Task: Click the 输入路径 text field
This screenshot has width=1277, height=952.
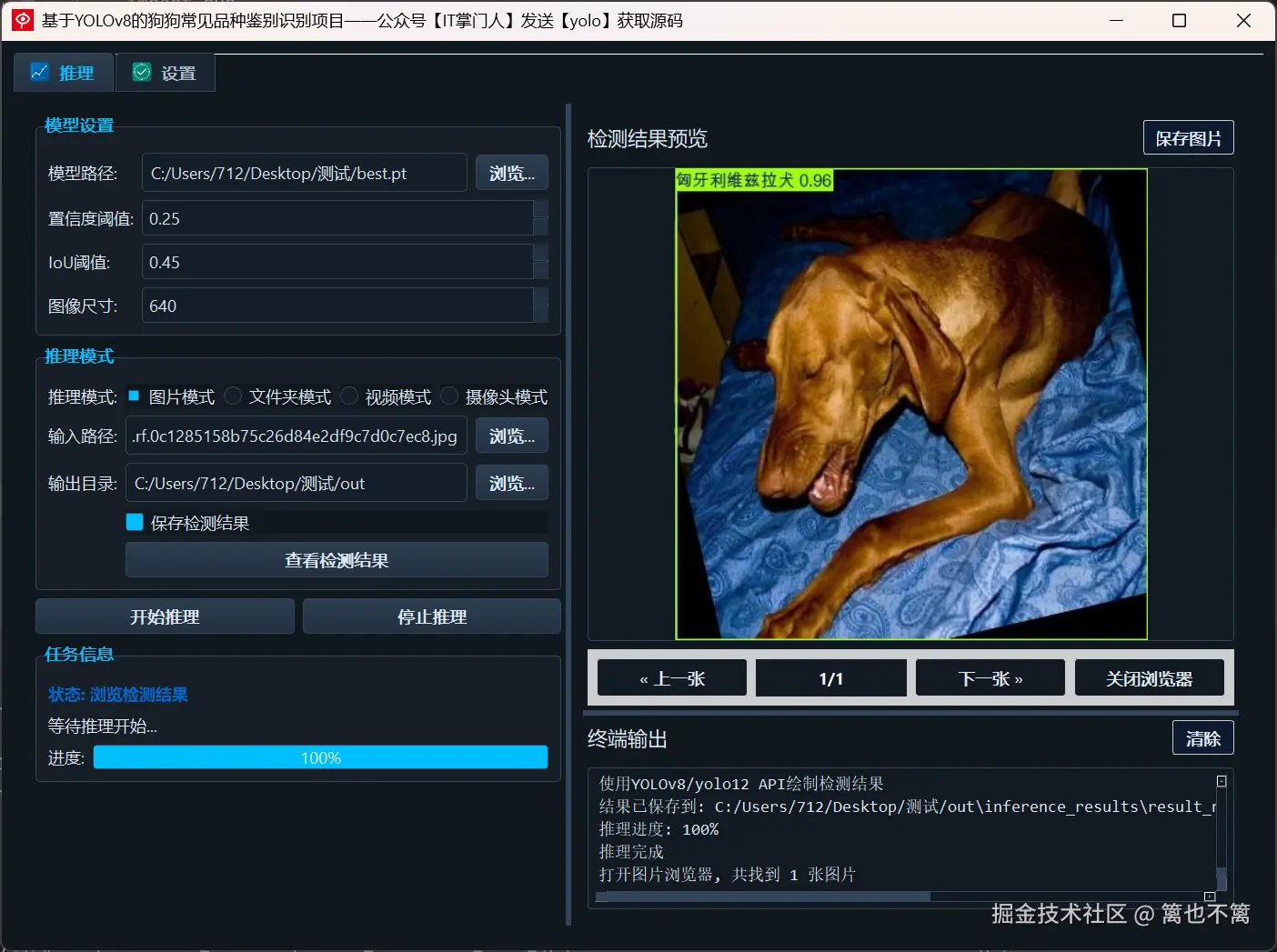Action: point(297,436)
